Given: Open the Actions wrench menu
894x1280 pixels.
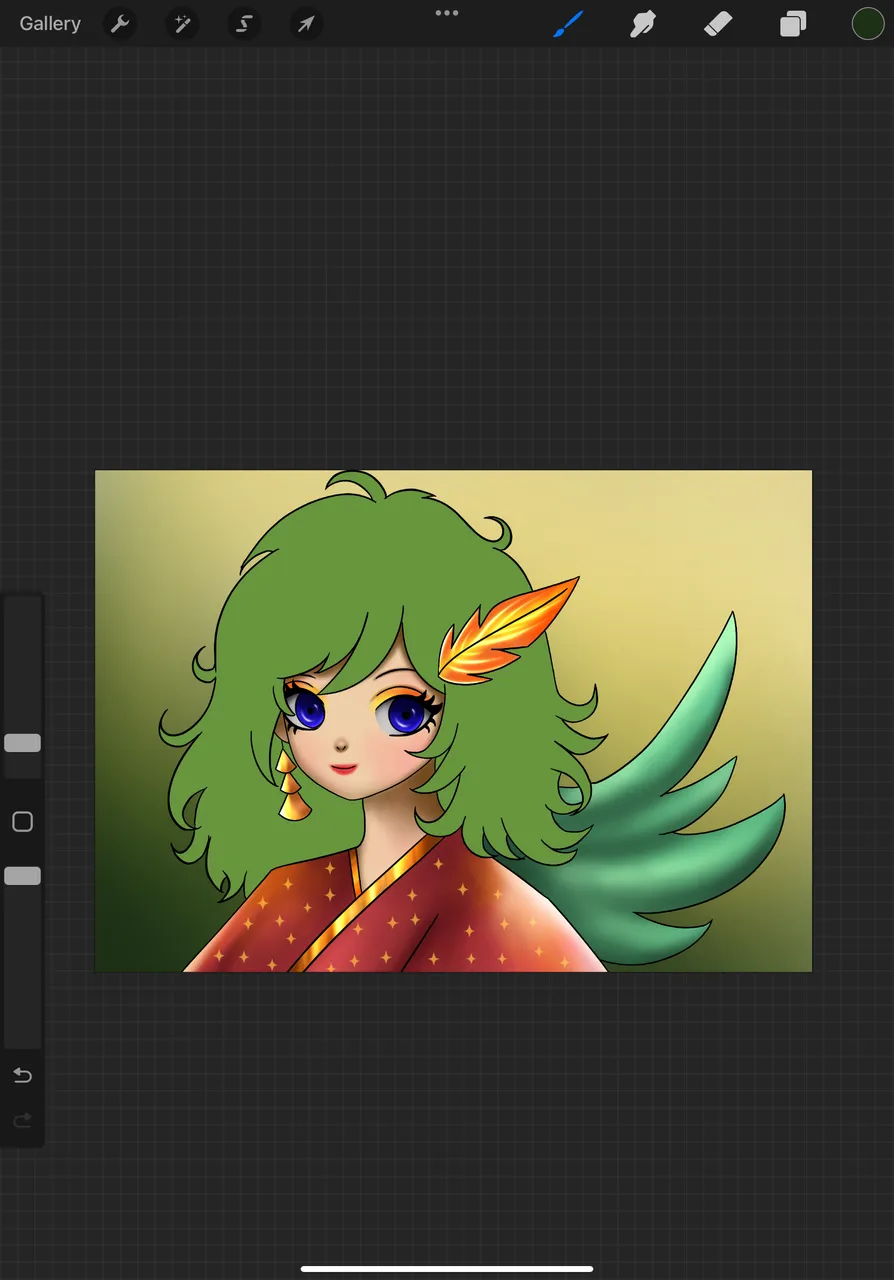Looking at the screenshot, I should (120, 24).
